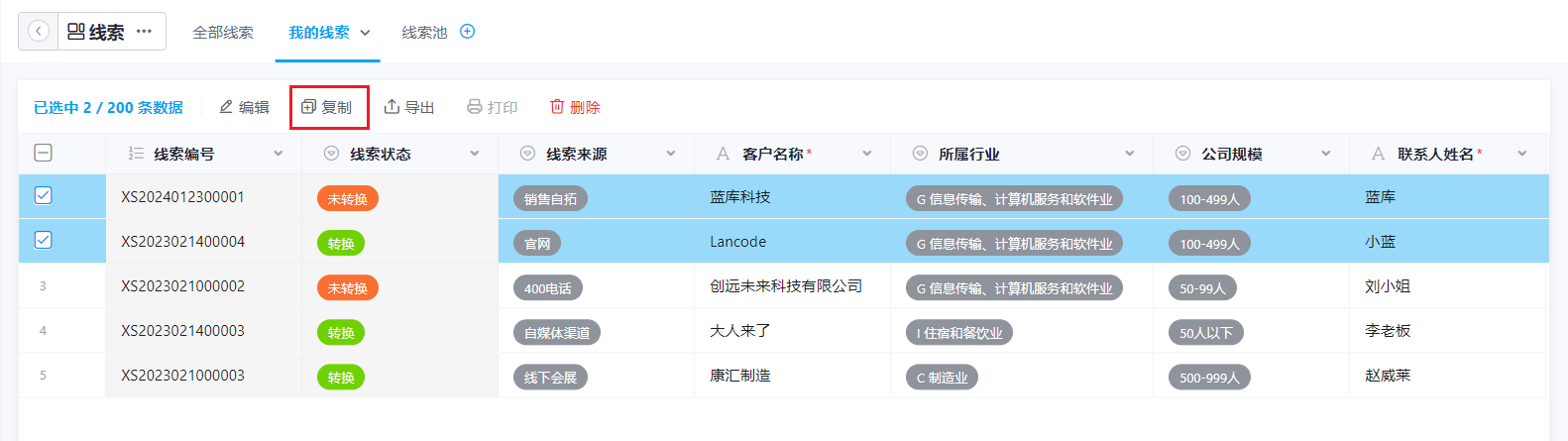Uncheck the checkbox for row XS2024012300001
Image resolution: width=1568 pixels, height=441 pixels.
tap(43, 196)
